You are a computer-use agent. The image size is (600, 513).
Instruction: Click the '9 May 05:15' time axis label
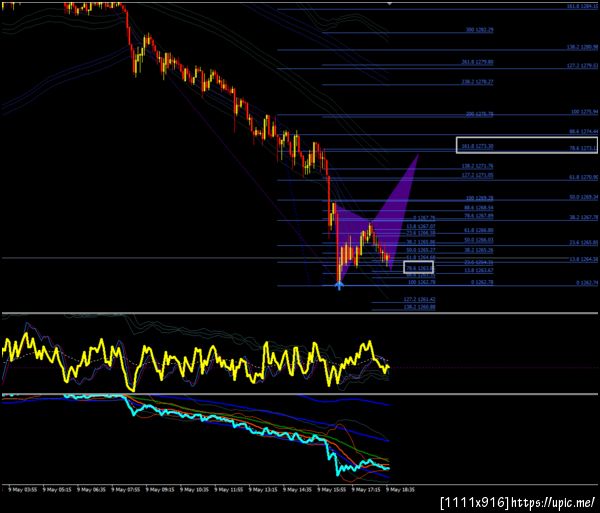coord(57,490)
